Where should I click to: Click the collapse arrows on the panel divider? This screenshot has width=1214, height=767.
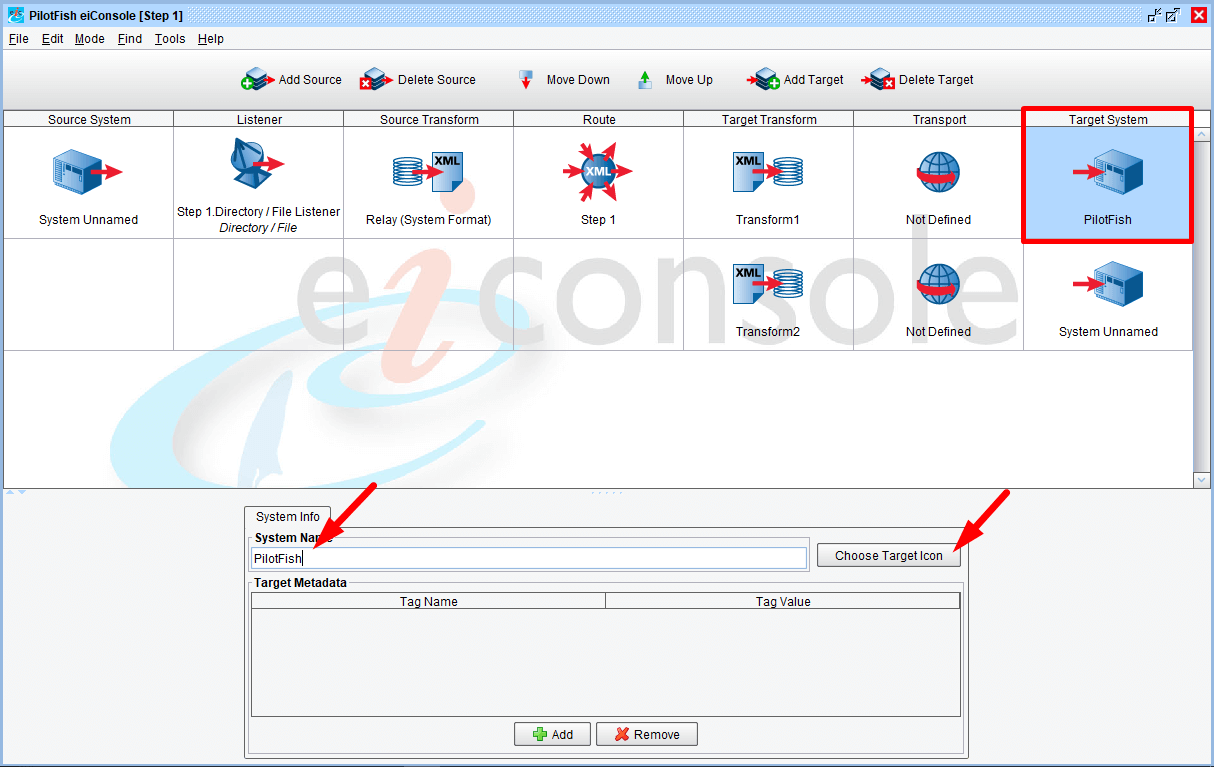click(16, 492)
